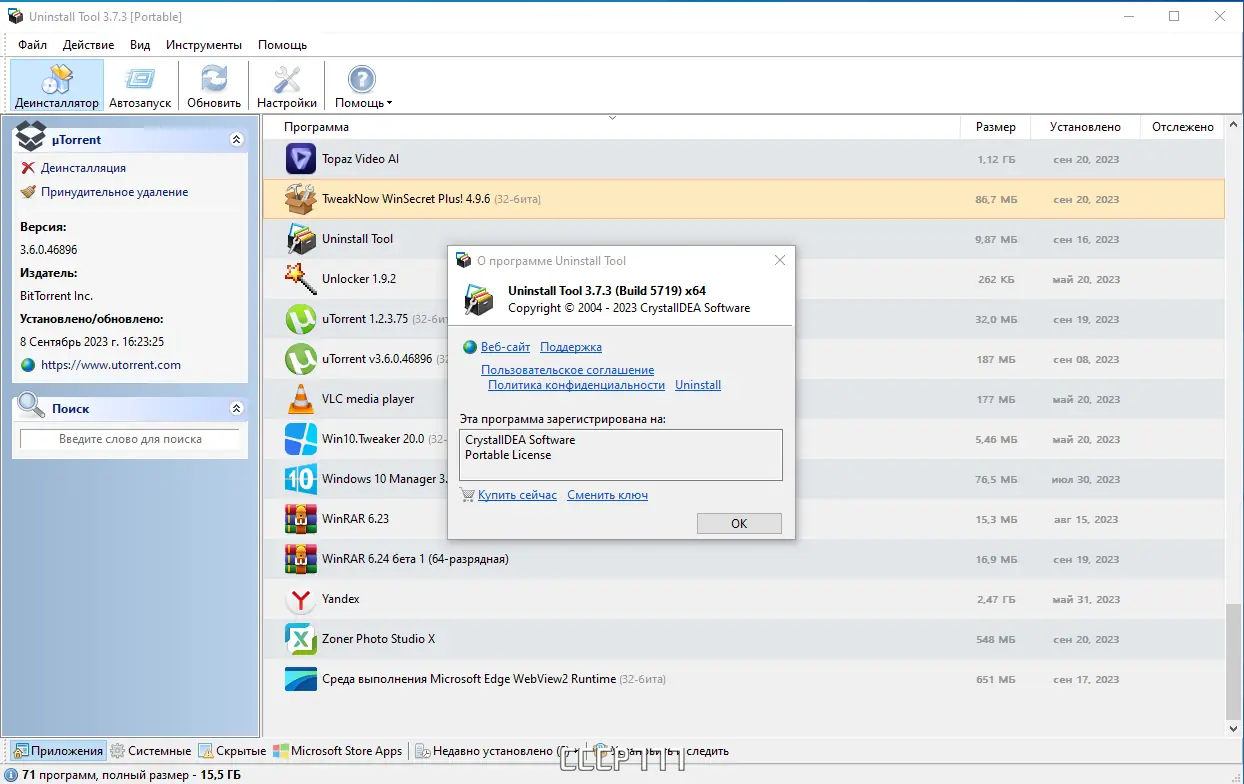This screenshot has height=784, width=1244.
Task: Click the Zoner Photo Studio X icon
Action: pos(300,639)
